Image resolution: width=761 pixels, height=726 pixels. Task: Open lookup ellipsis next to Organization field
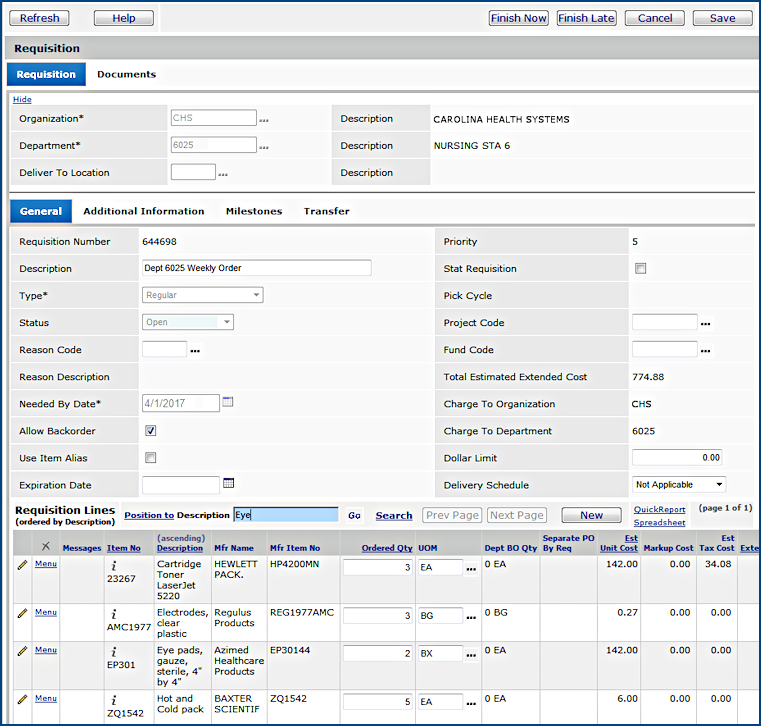point(264,119)
